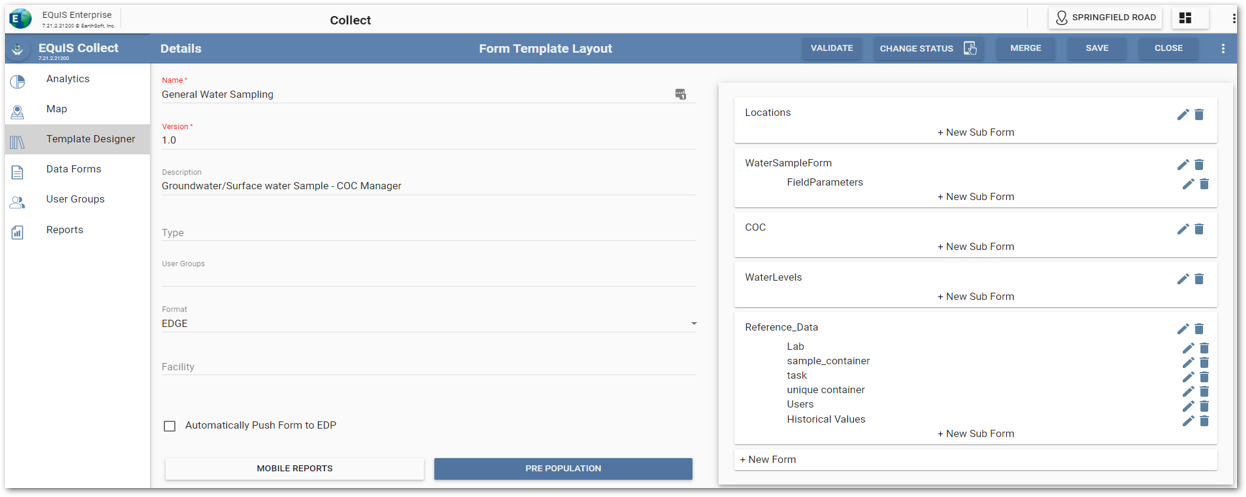The width and height of the screenshot is (1246, 497).
Task: Open the dashboard grid icon in header
Action: 1185,18
